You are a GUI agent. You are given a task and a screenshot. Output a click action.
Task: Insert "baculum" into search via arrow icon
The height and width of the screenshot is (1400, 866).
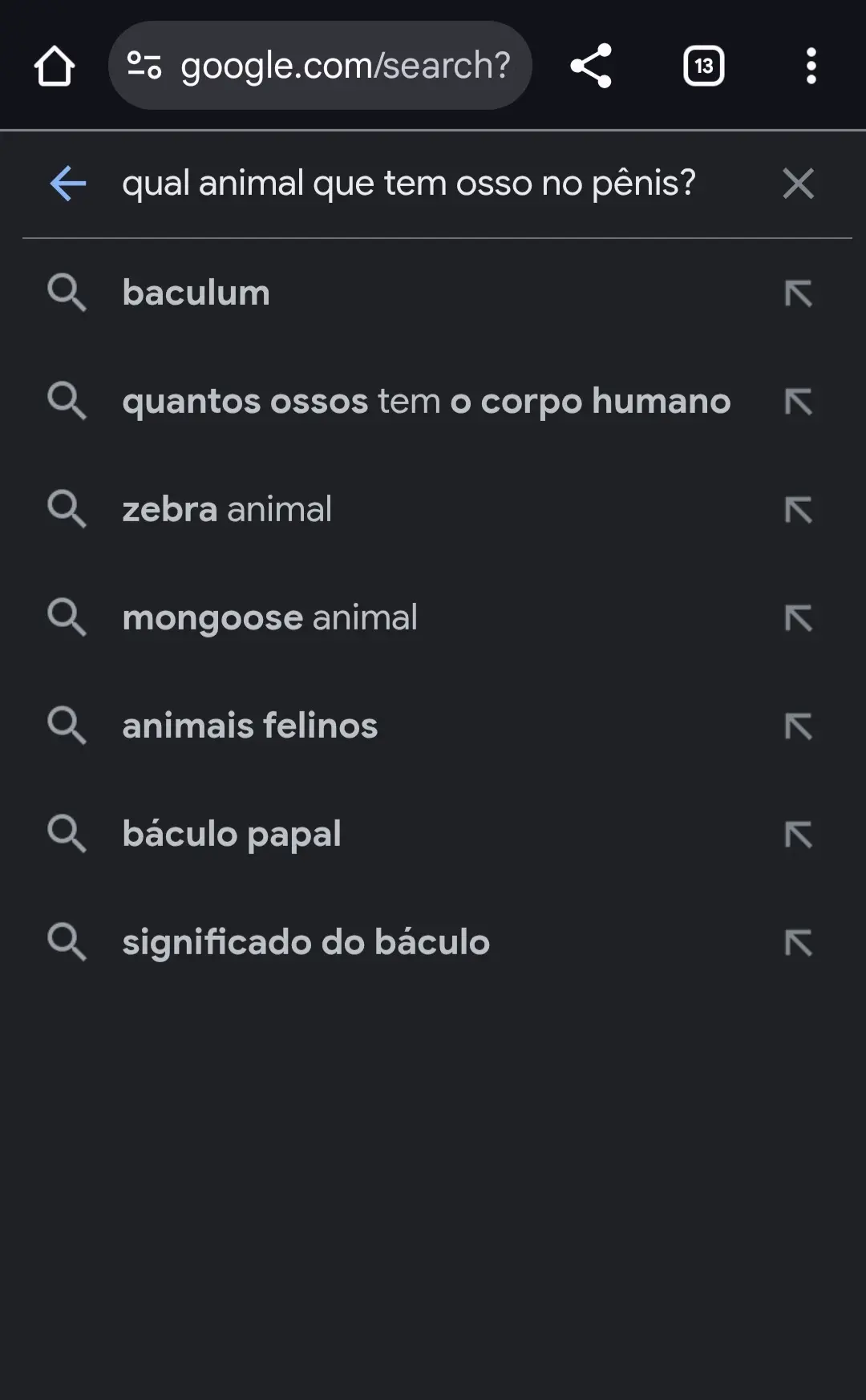[x=798, y=293]
